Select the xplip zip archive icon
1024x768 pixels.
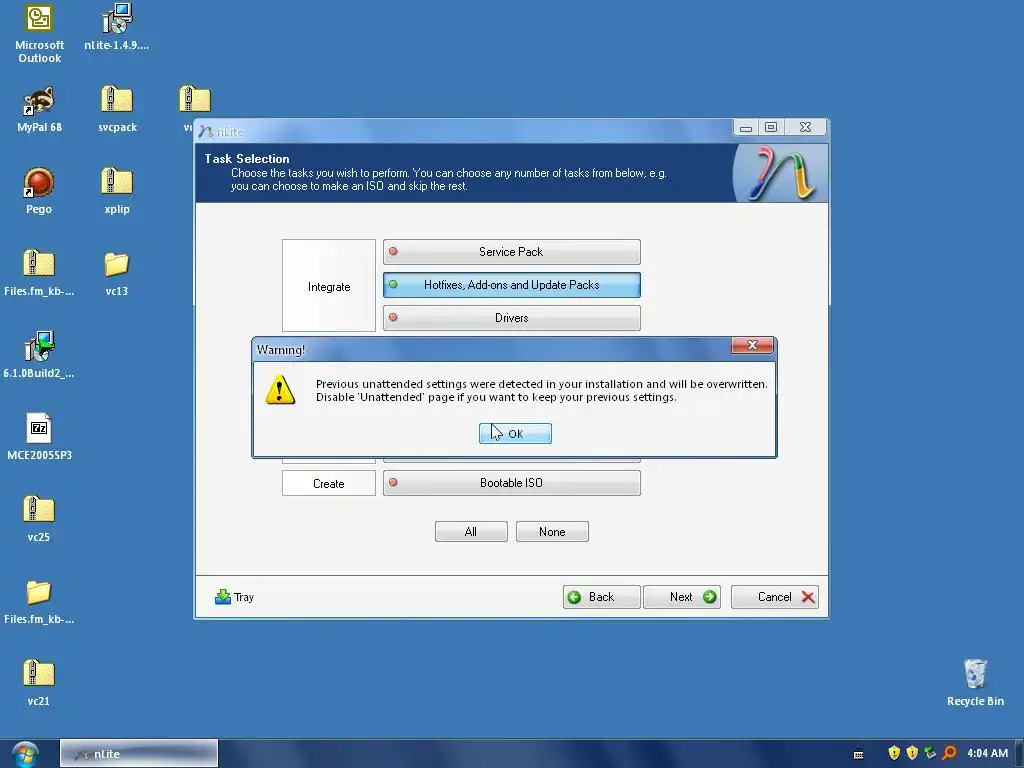[x=117, y=191]
